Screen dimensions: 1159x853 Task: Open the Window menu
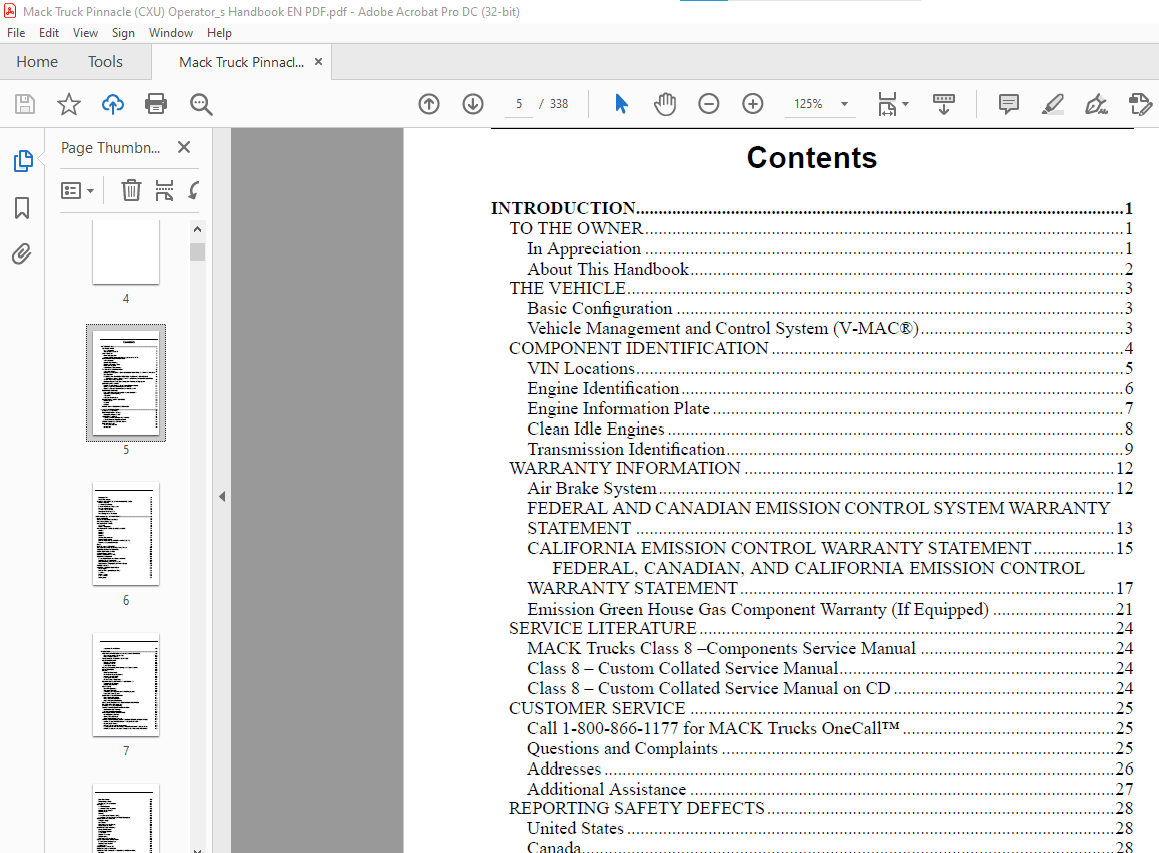coord(171,33)
